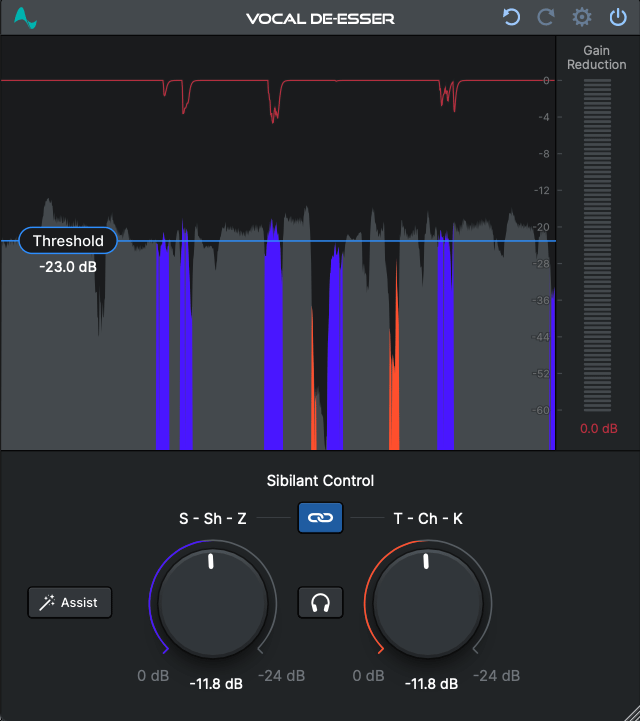This screenshot has height=721, width=640.
Task: Click the T - Ch - K label
Action: tap(428, 519)
